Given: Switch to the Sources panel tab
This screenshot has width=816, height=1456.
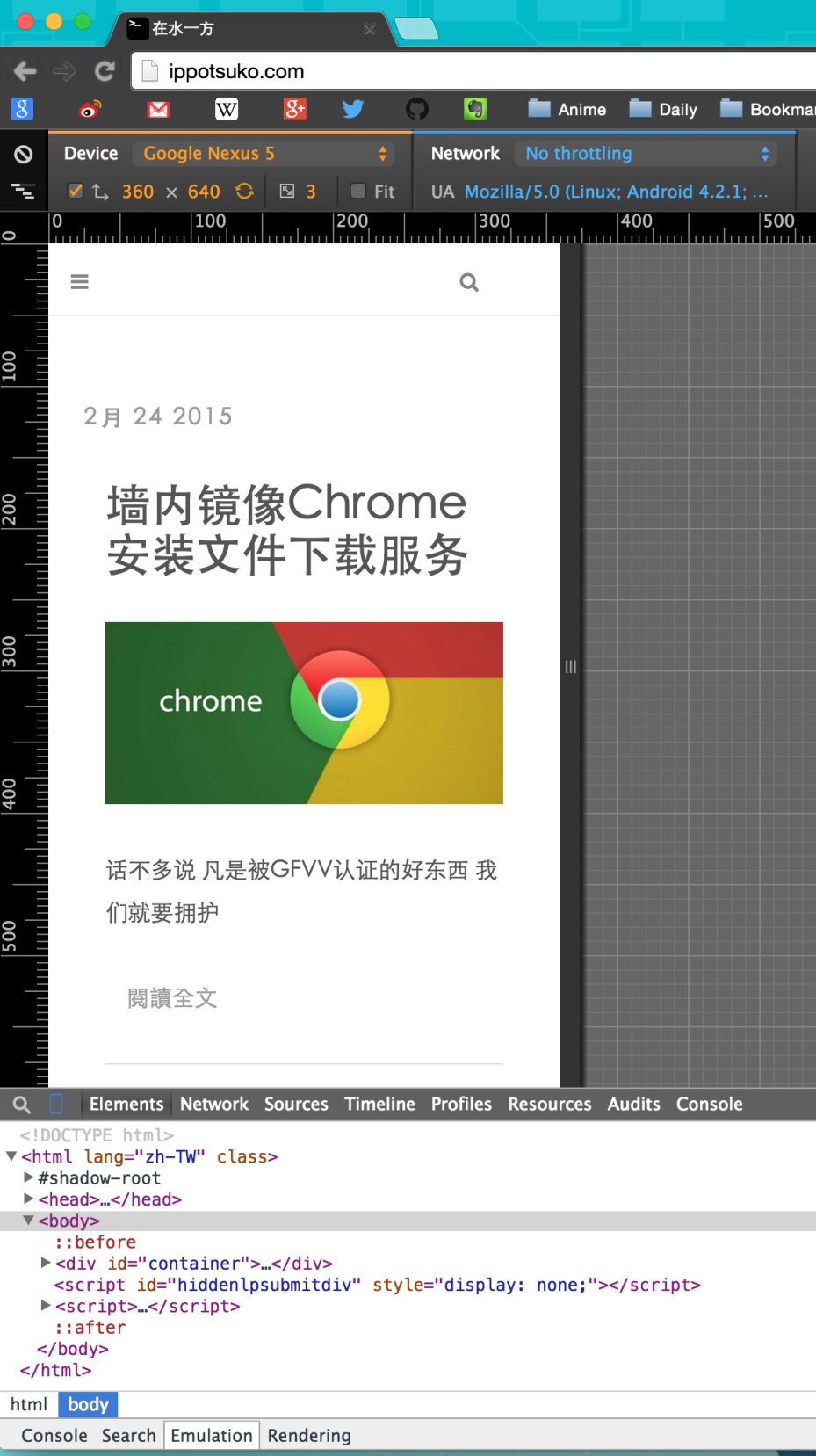Looking at the screenshot, I should (x=296, y=1105).
